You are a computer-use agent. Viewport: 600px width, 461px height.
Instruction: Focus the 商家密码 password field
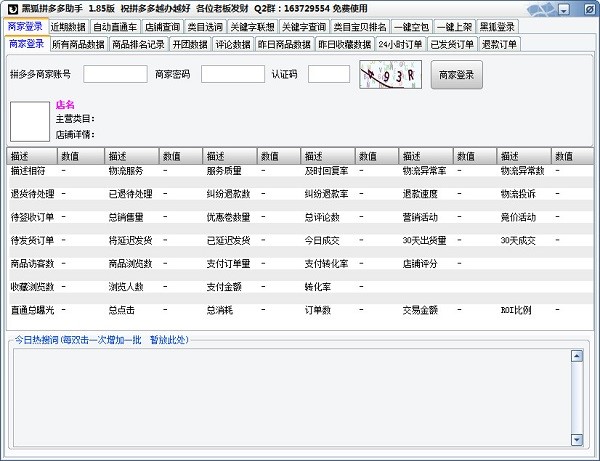click(233, 74)
